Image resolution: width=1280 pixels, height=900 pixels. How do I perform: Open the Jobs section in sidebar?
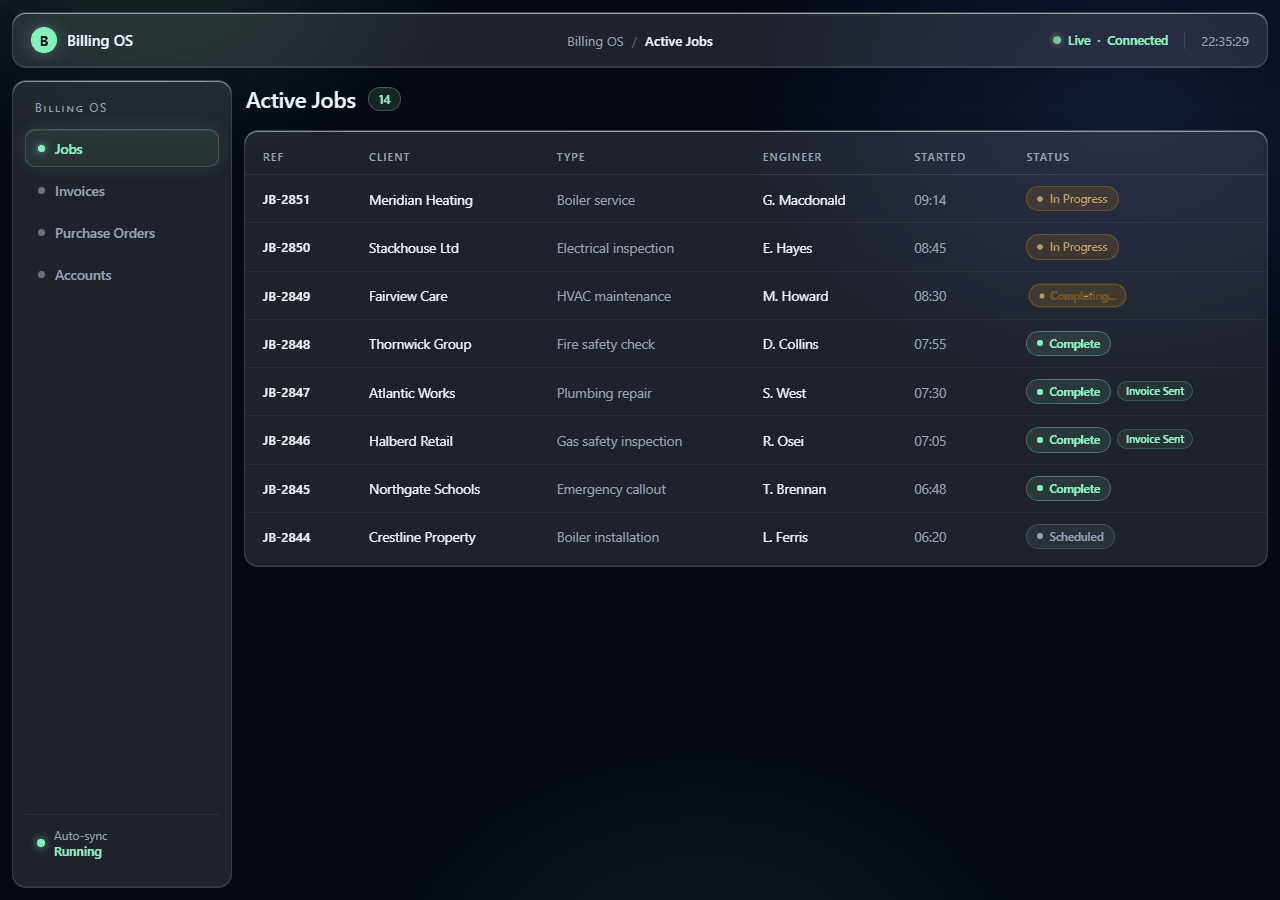pos(122,148)
